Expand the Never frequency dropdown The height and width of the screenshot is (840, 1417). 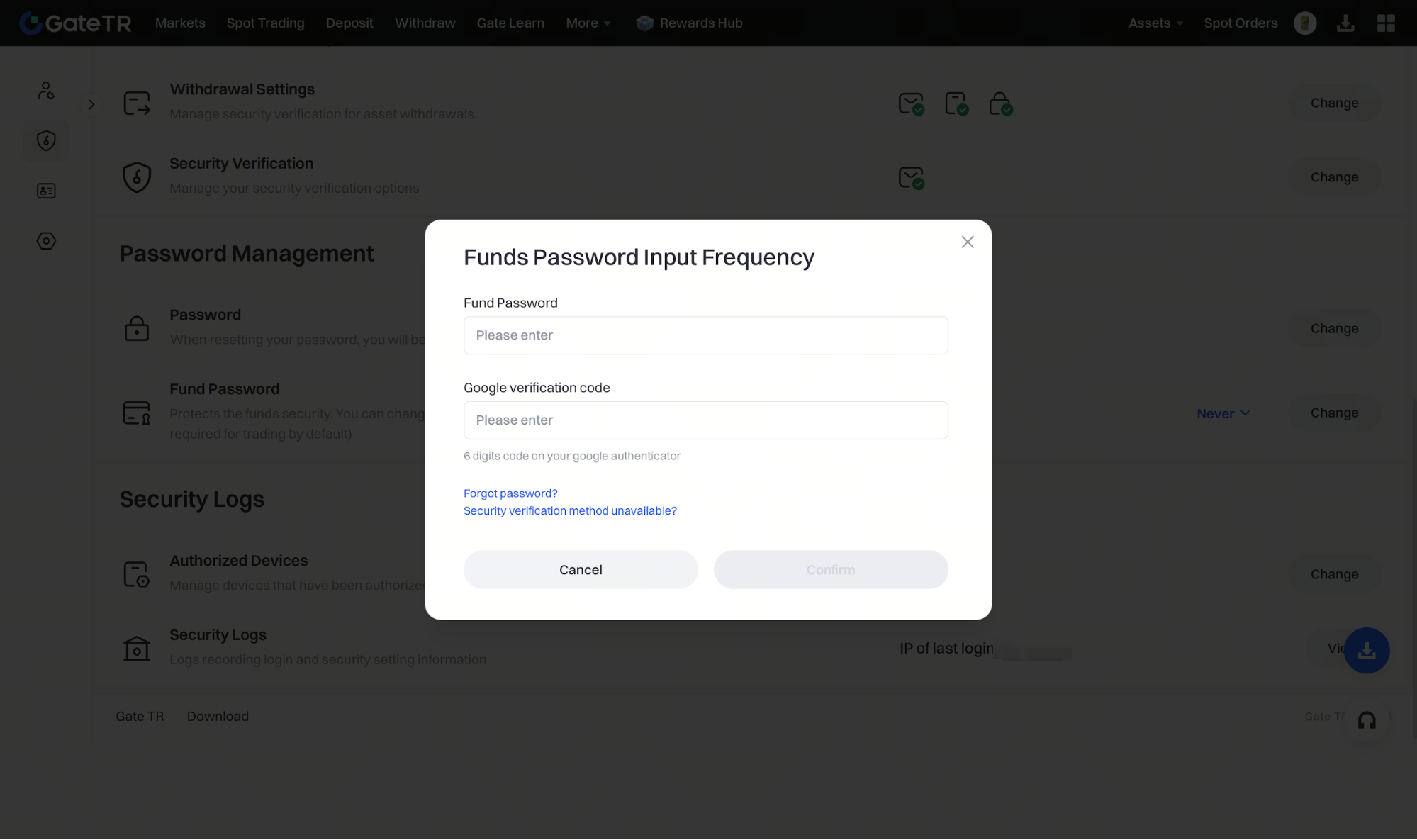tap(1223, 413)
